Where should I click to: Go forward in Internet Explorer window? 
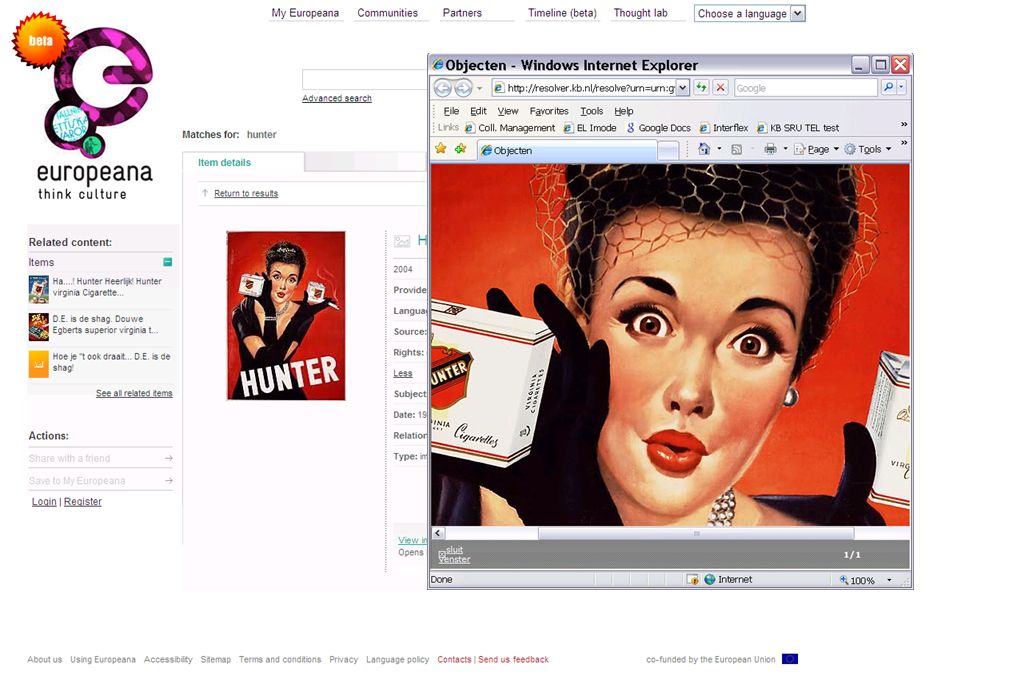click(463, 88)
